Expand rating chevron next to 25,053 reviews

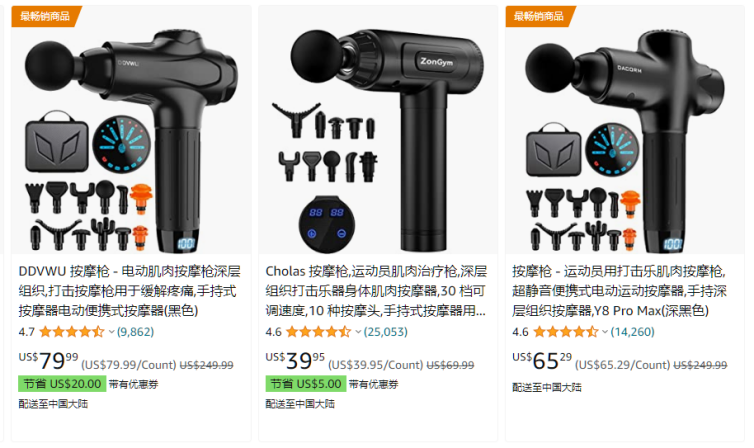click(x=358, y=332)
